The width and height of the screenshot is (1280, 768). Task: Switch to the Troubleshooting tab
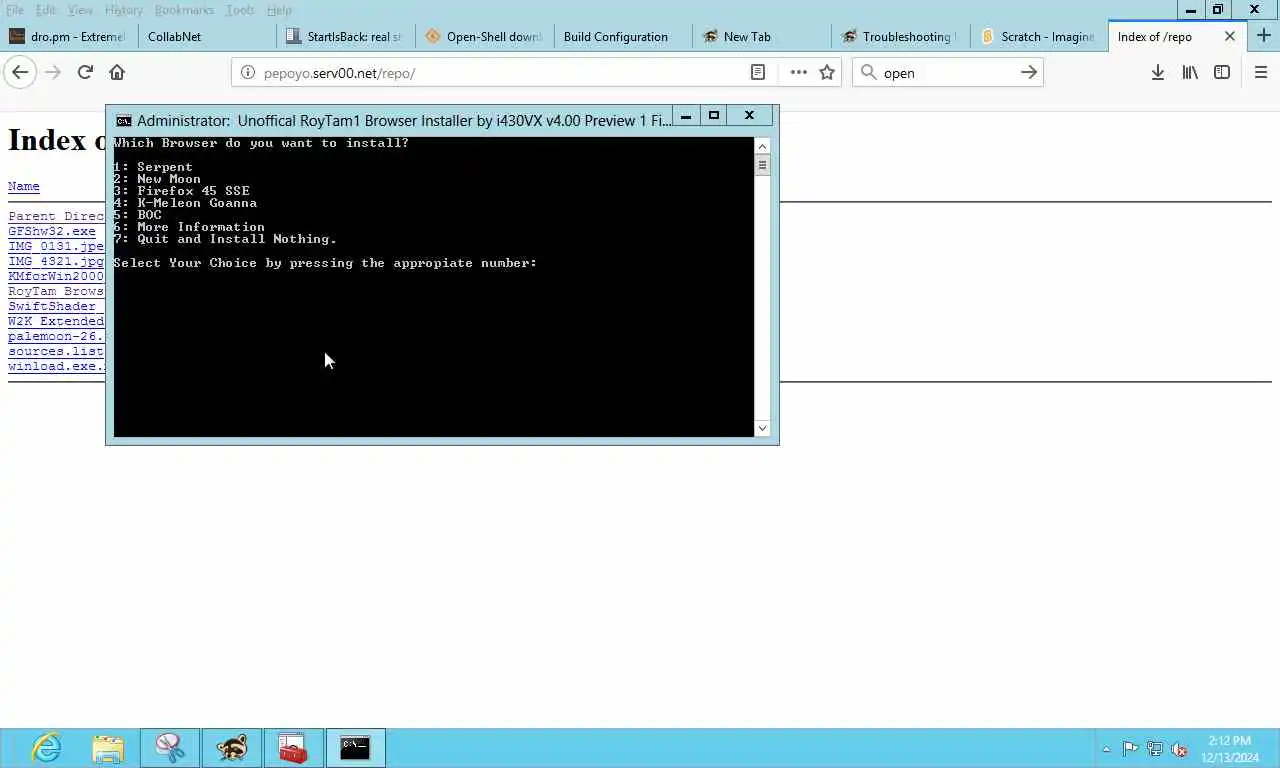point(900,36)
